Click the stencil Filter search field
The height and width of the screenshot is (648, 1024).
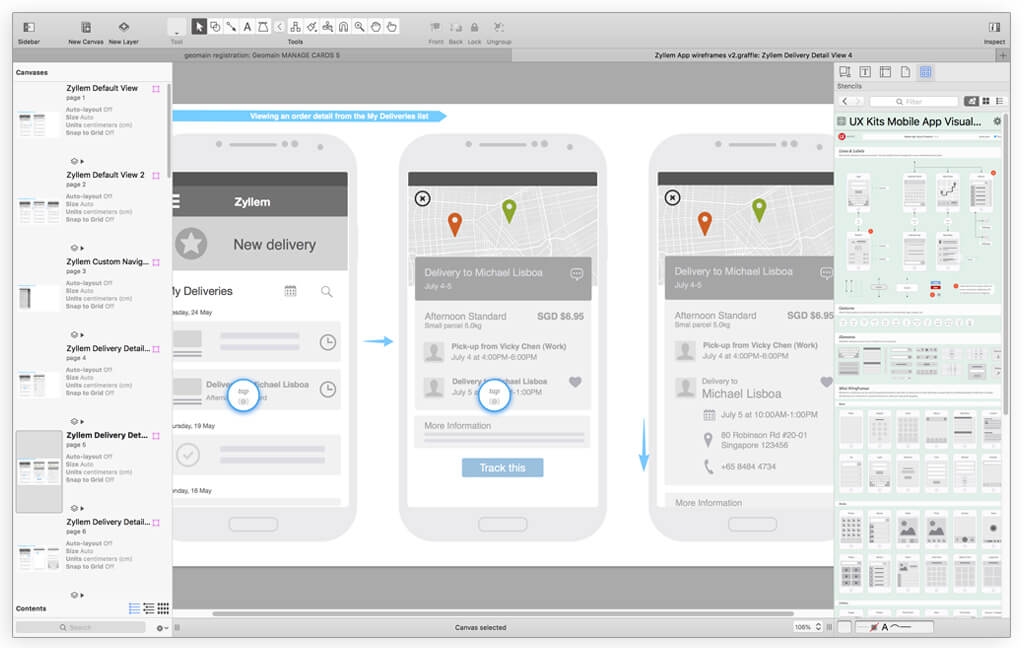coord(914,101)
